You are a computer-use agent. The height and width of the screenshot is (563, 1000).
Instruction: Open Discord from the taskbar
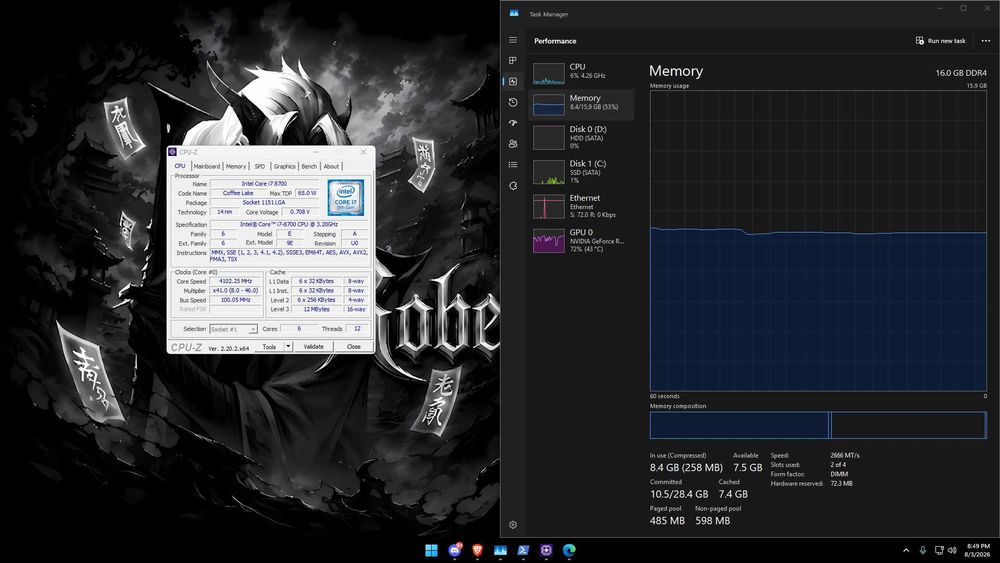click(x=455, y=550)
